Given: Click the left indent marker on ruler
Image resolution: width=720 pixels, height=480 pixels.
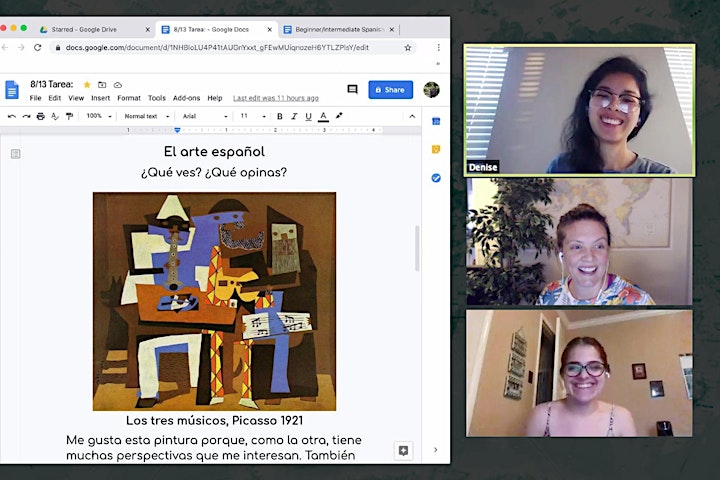Looking at the screenshot, I should 177,130.
